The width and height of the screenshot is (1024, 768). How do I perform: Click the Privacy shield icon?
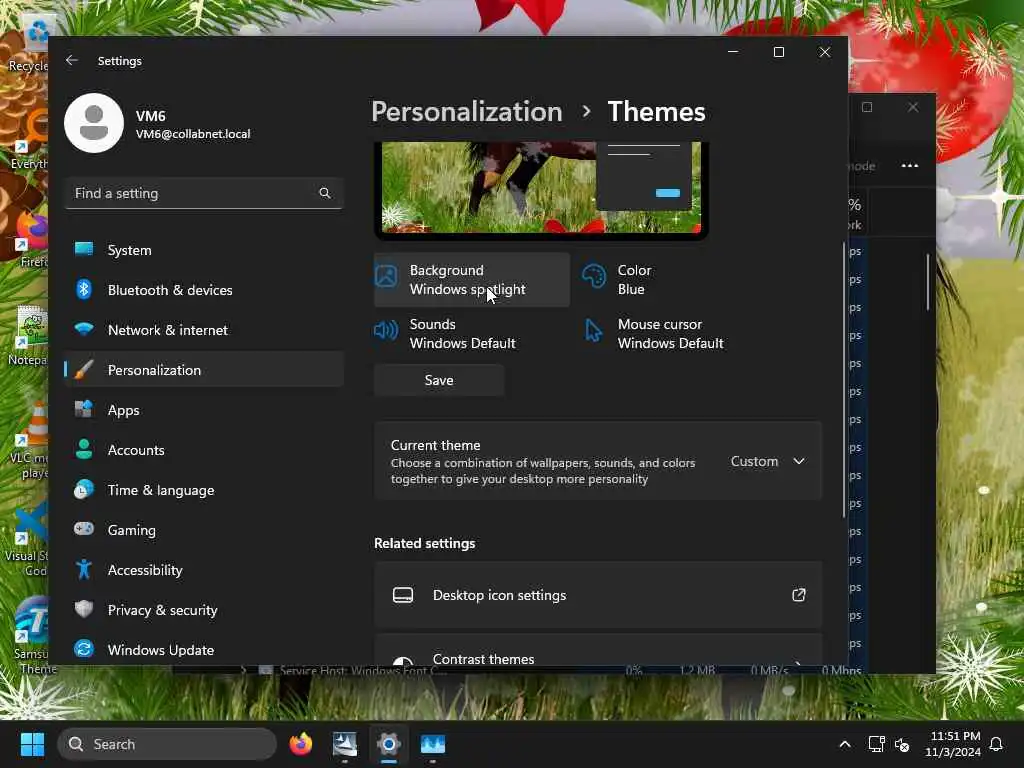pyautogui.click(x=84, y=609)
